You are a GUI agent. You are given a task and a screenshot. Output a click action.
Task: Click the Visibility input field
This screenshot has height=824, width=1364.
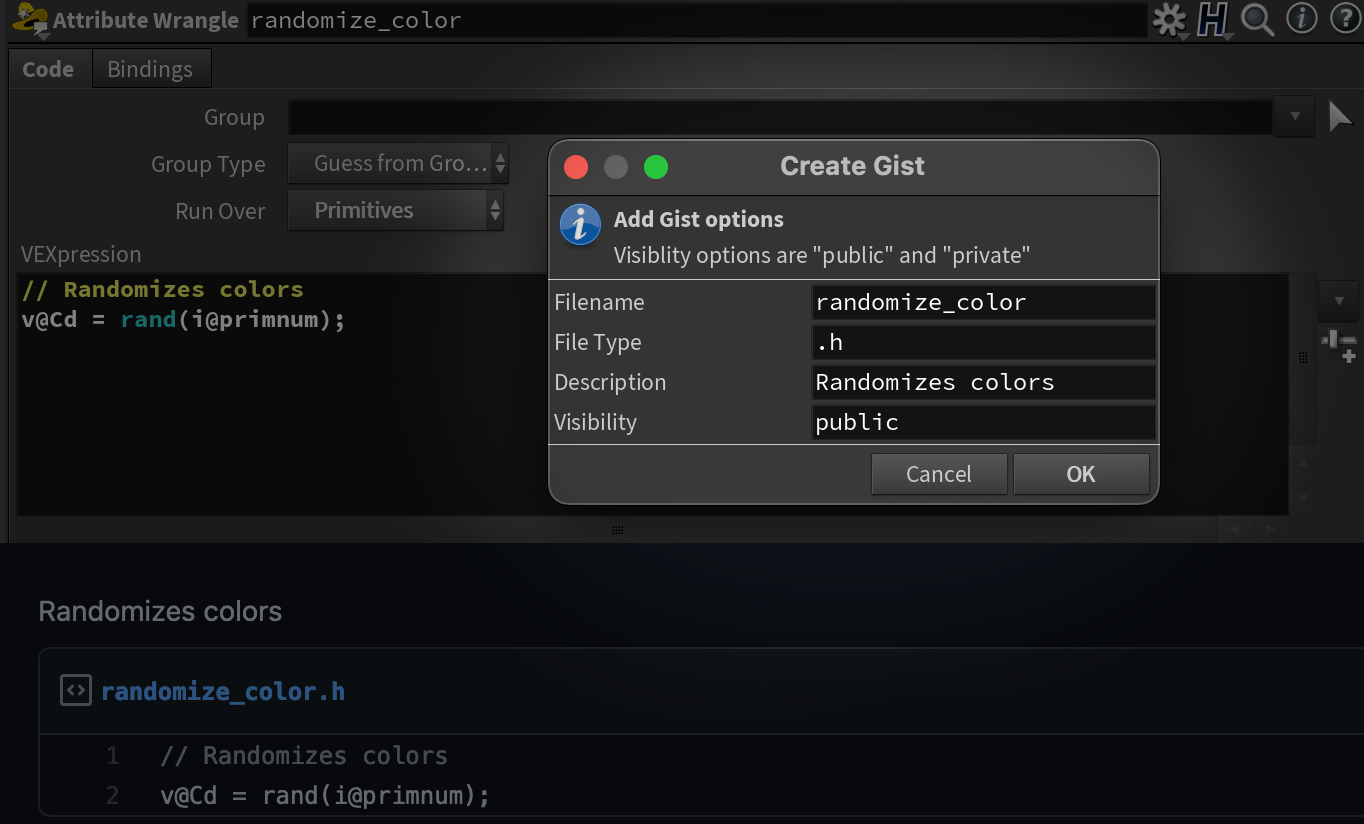tap(984, 422)
